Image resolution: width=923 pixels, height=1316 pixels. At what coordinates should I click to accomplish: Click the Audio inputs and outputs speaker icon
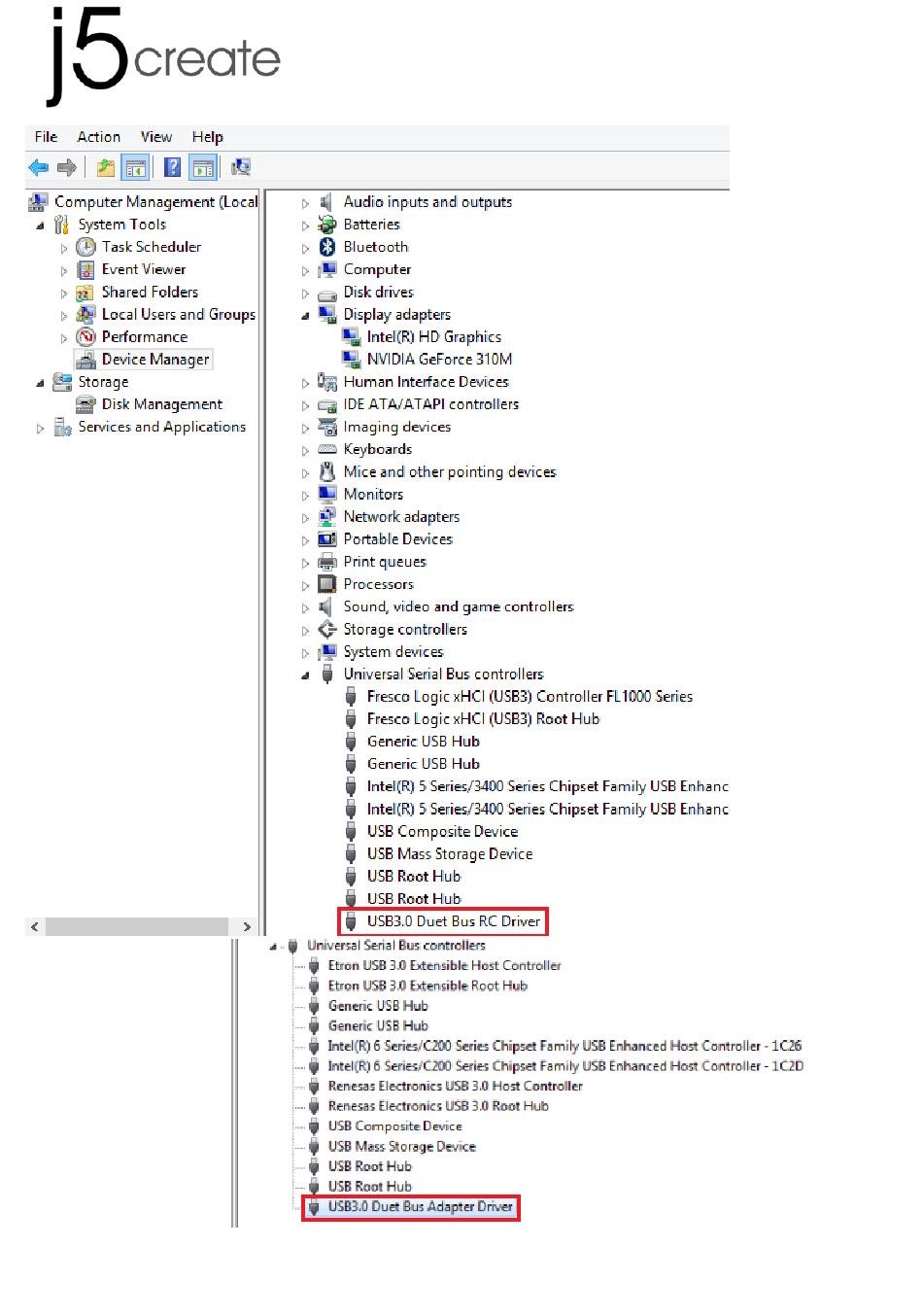[327, 202]
